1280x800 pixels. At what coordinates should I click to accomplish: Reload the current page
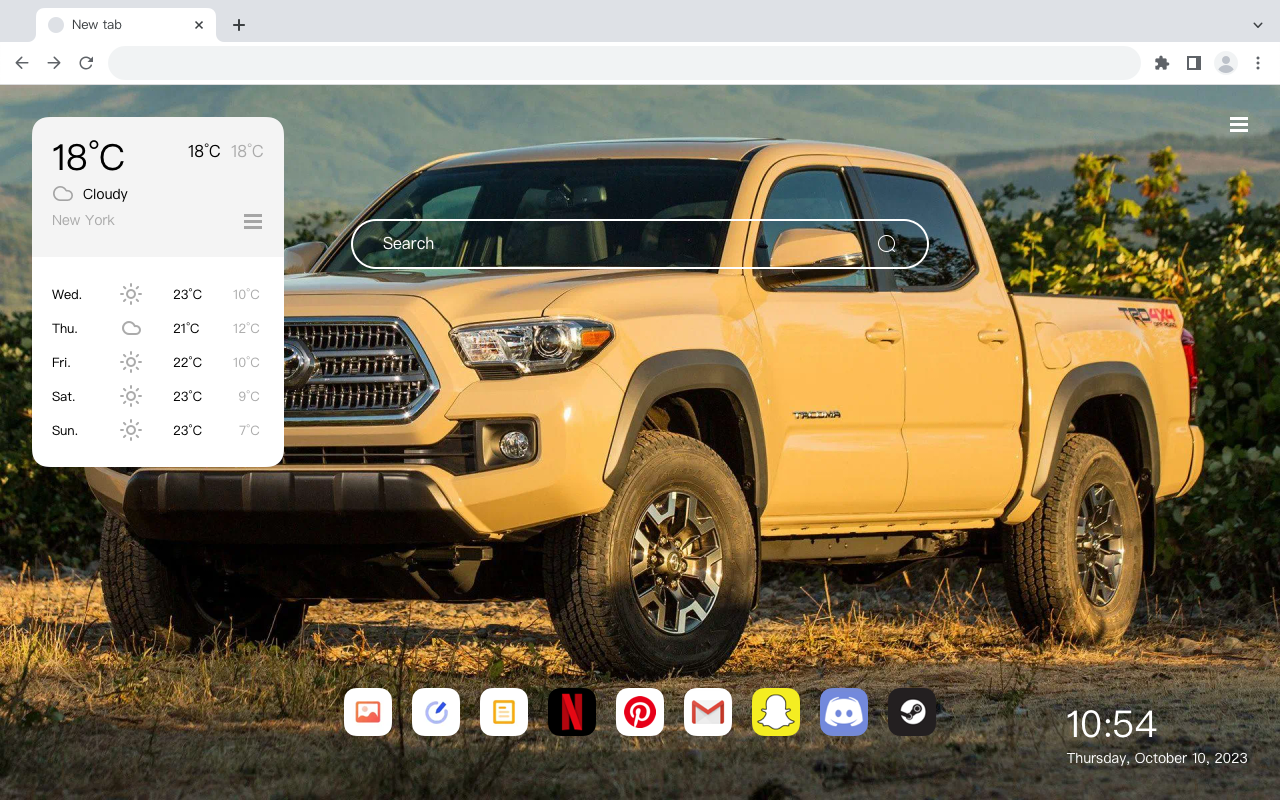pos(86,63)
